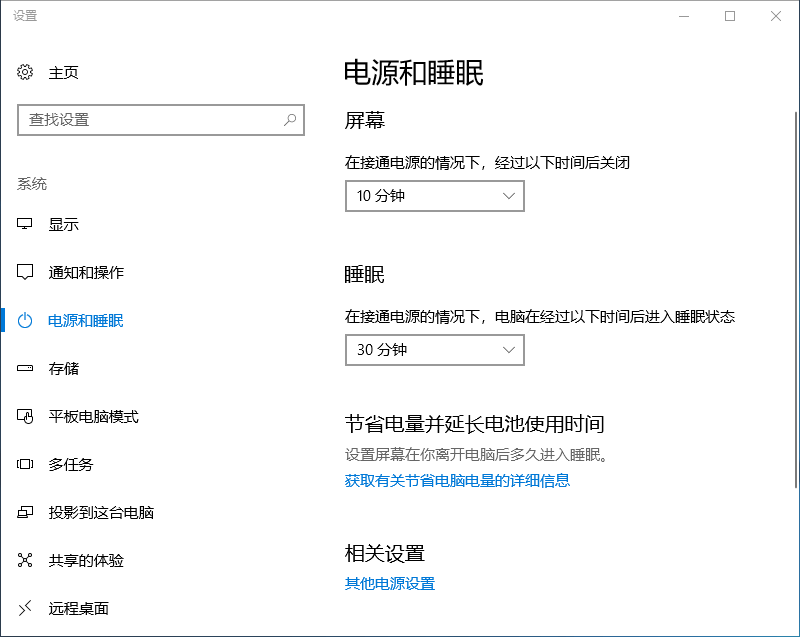Image resolution: width=800 pixels, height=637 pixels.
Task: Click the speech bubble icon for 通知和操作
Action: click(x=26, y=272)
